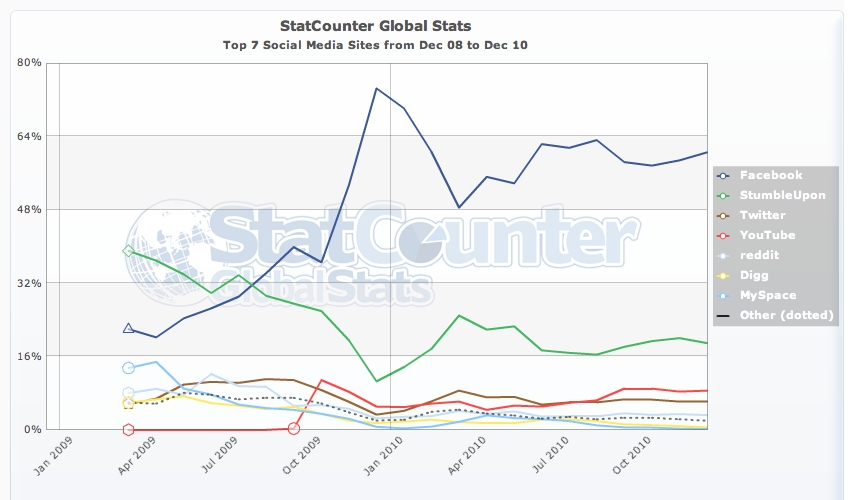Click the reddit legend marker icon
Image resolution: width=854 pixels, height=500 pixels.
[722, 255]
